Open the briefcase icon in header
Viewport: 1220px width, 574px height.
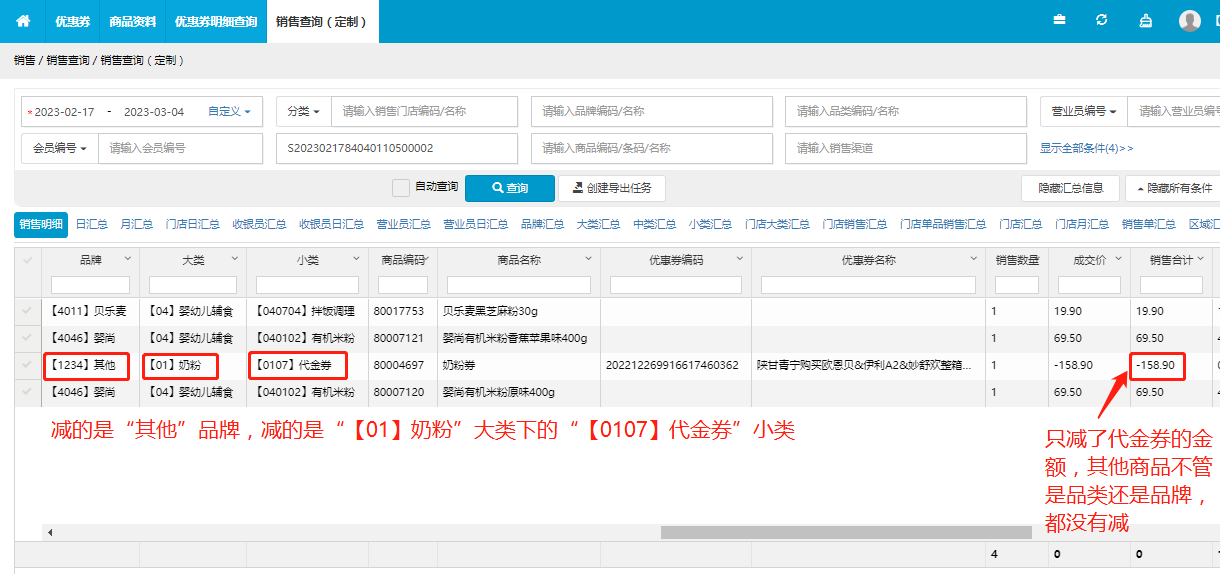pos(1059,20)
